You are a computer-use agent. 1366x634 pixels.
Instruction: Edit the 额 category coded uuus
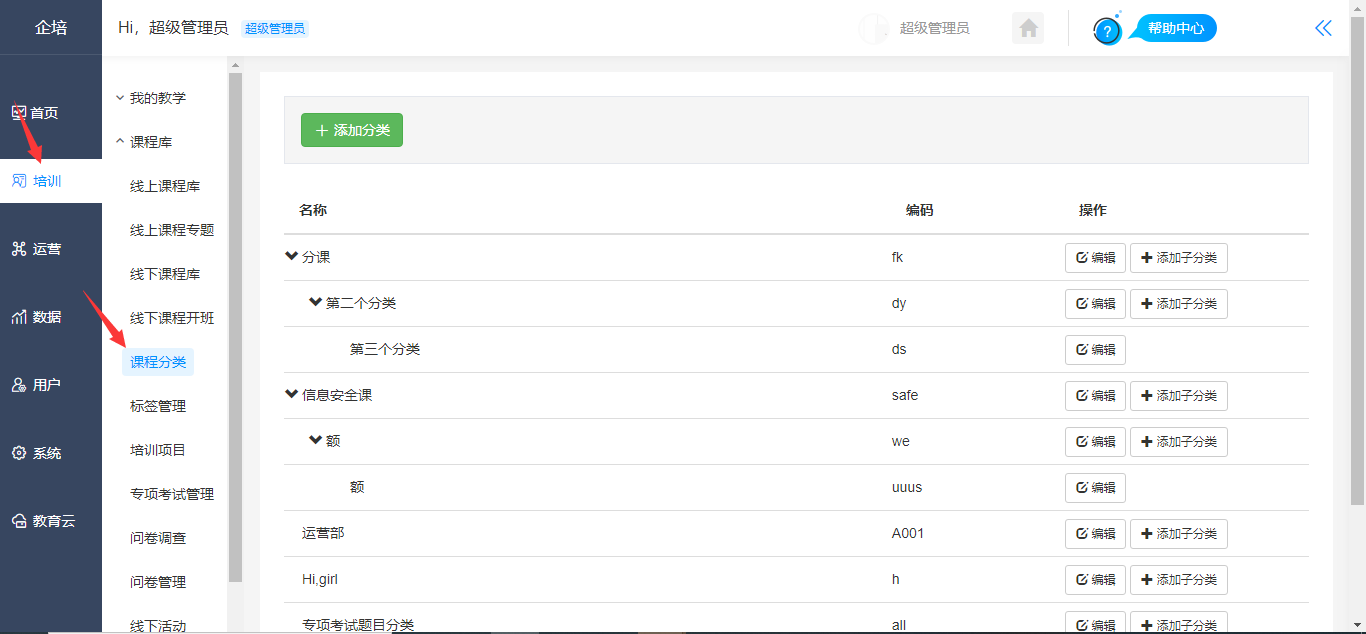click(x=1095, y=488)
